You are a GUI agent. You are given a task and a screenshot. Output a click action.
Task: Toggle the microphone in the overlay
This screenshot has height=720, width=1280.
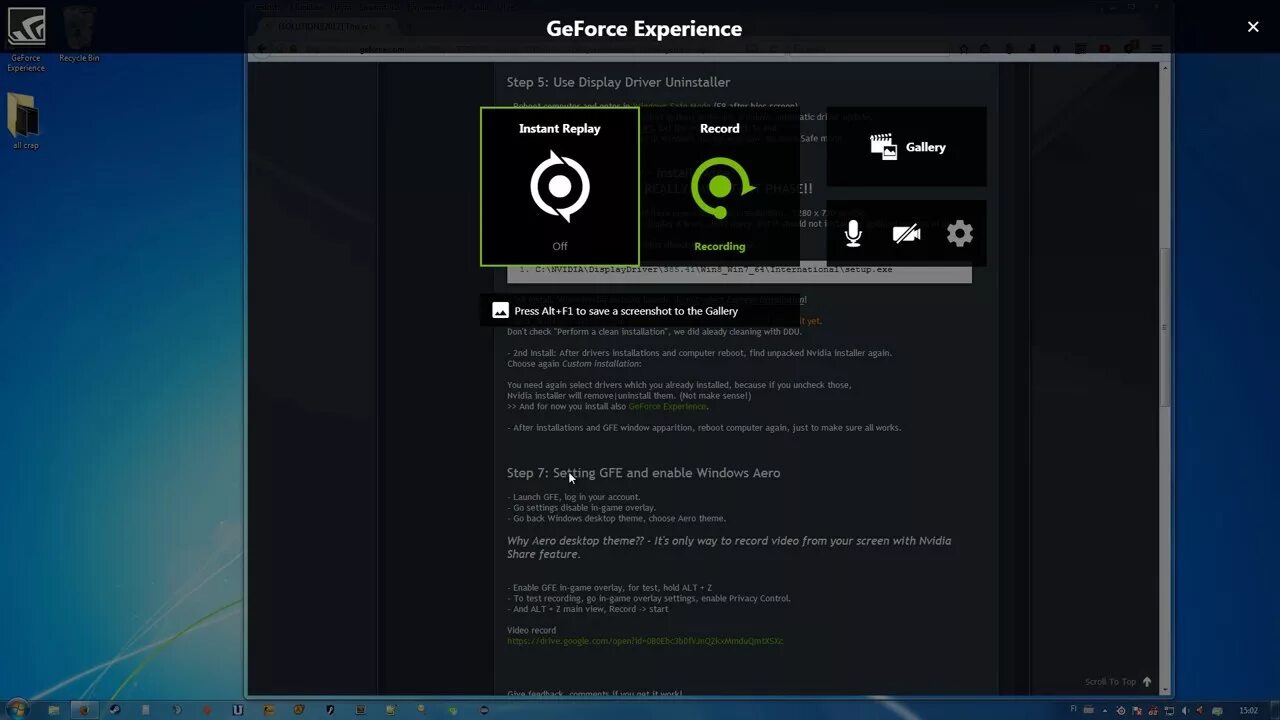pos(853,234)
